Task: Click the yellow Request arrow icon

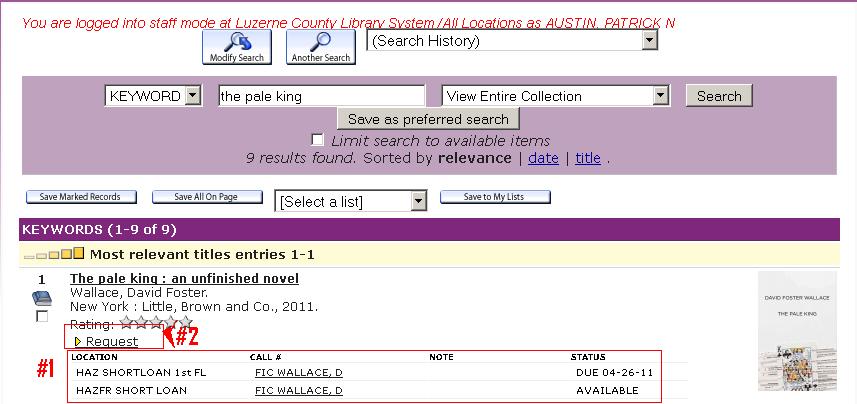Action: (x=78, y=342)
